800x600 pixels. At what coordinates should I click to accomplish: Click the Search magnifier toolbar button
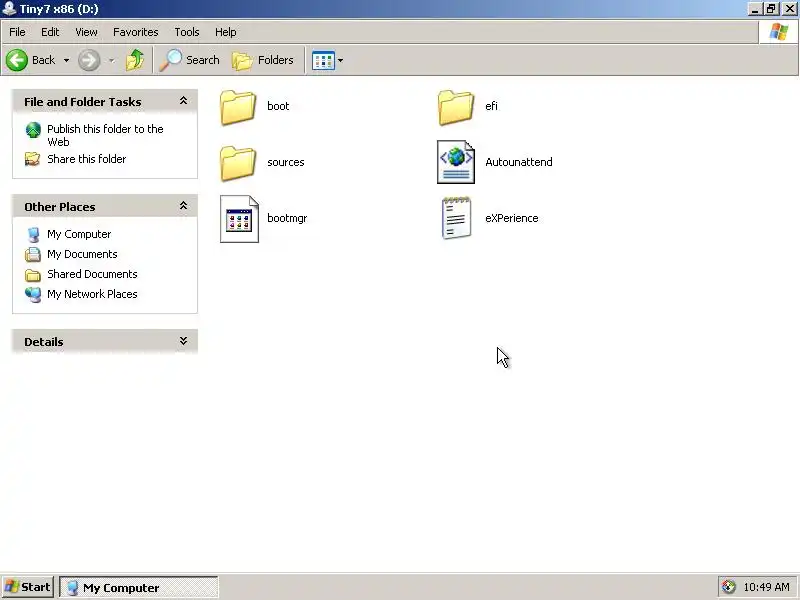click(x=189, y=60)
